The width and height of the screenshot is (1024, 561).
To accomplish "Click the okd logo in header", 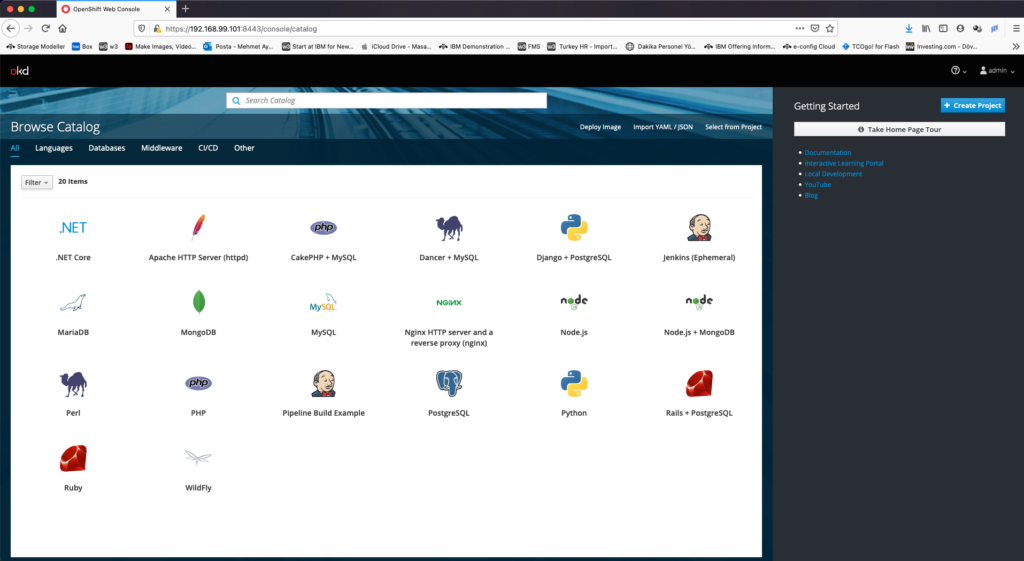I will pyautogui.click(x=20, y=71).
